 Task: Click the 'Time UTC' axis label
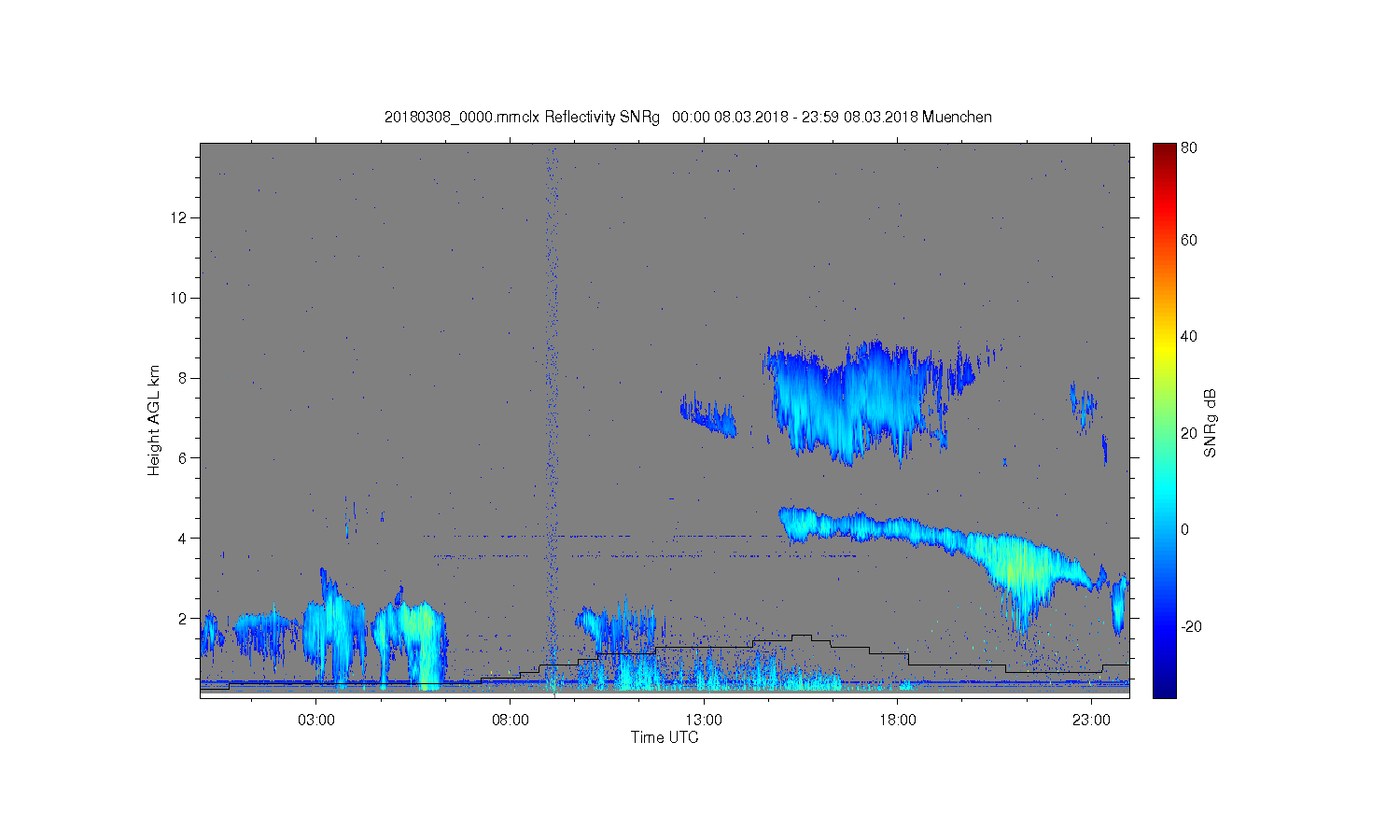[665, 737]
